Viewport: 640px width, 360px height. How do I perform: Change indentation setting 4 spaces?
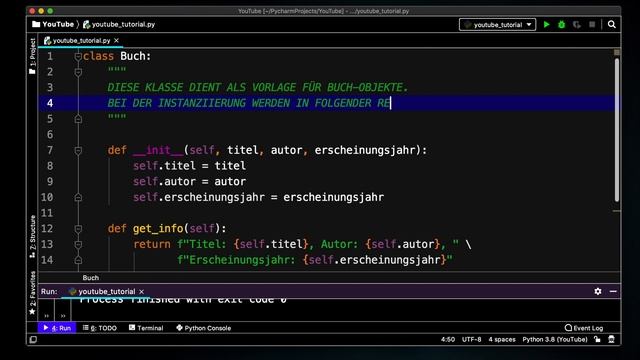[502, 340]
